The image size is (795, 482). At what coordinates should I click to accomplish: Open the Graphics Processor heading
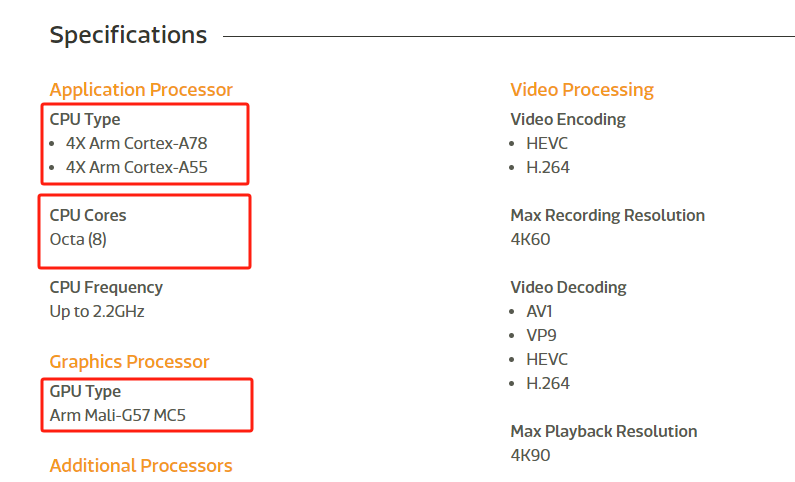pyautogui.click(x=130, y=362)
